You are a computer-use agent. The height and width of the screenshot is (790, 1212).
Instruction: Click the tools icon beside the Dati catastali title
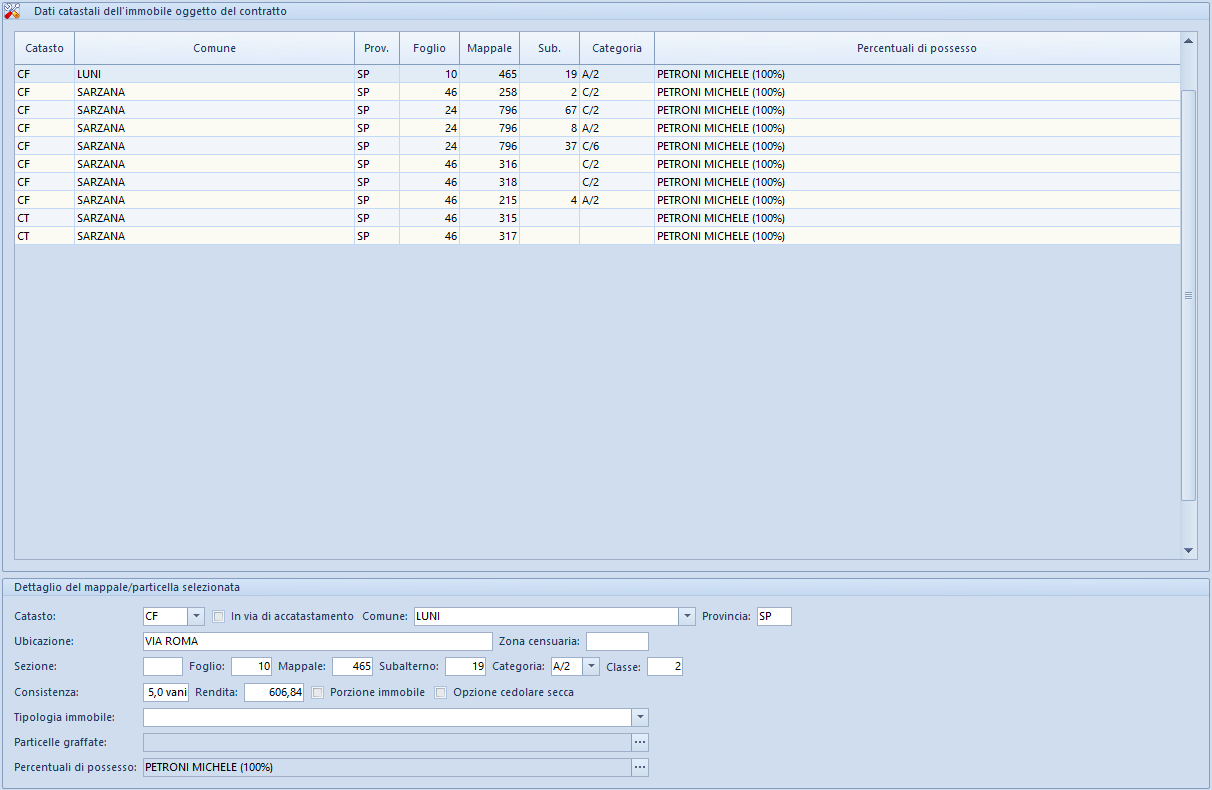tap(12, 11)
